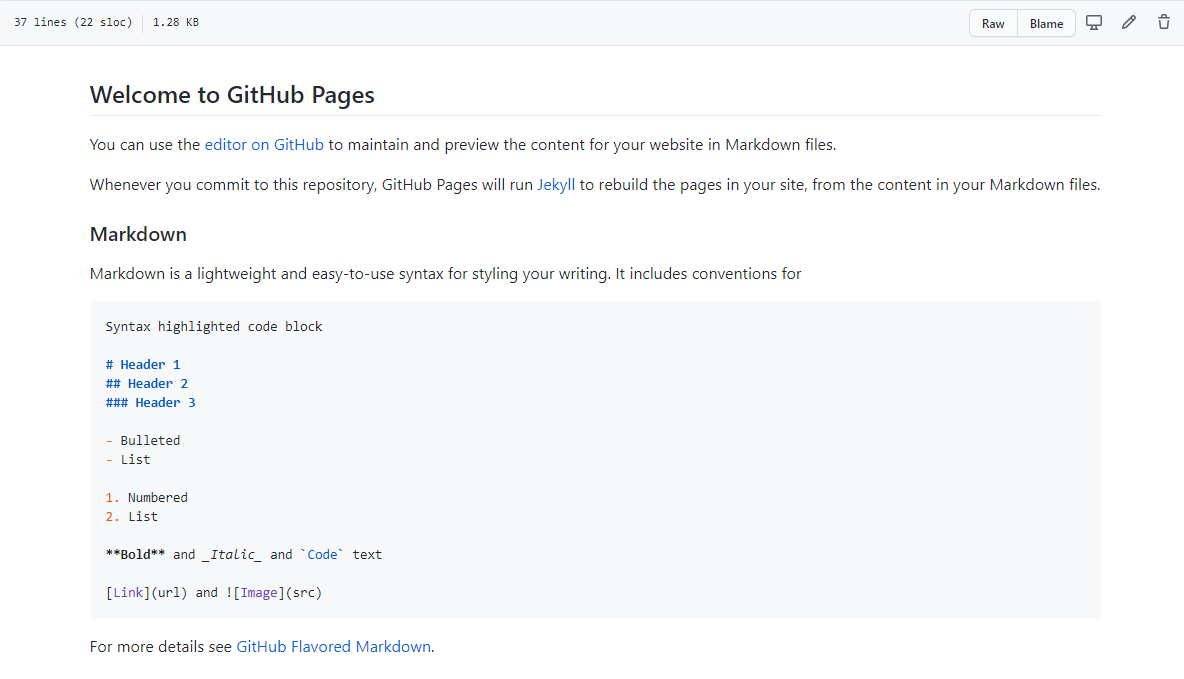Follow the 'editor on GitHub' link

point(264,144)
